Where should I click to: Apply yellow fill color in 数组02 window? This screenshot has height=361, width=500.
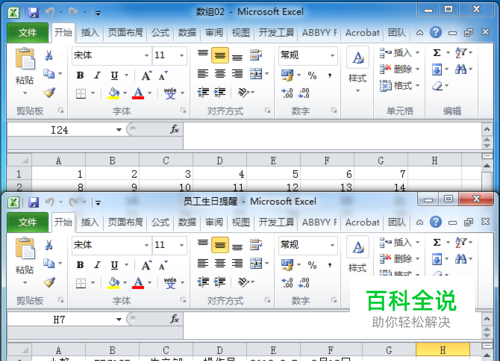point(114,93)
